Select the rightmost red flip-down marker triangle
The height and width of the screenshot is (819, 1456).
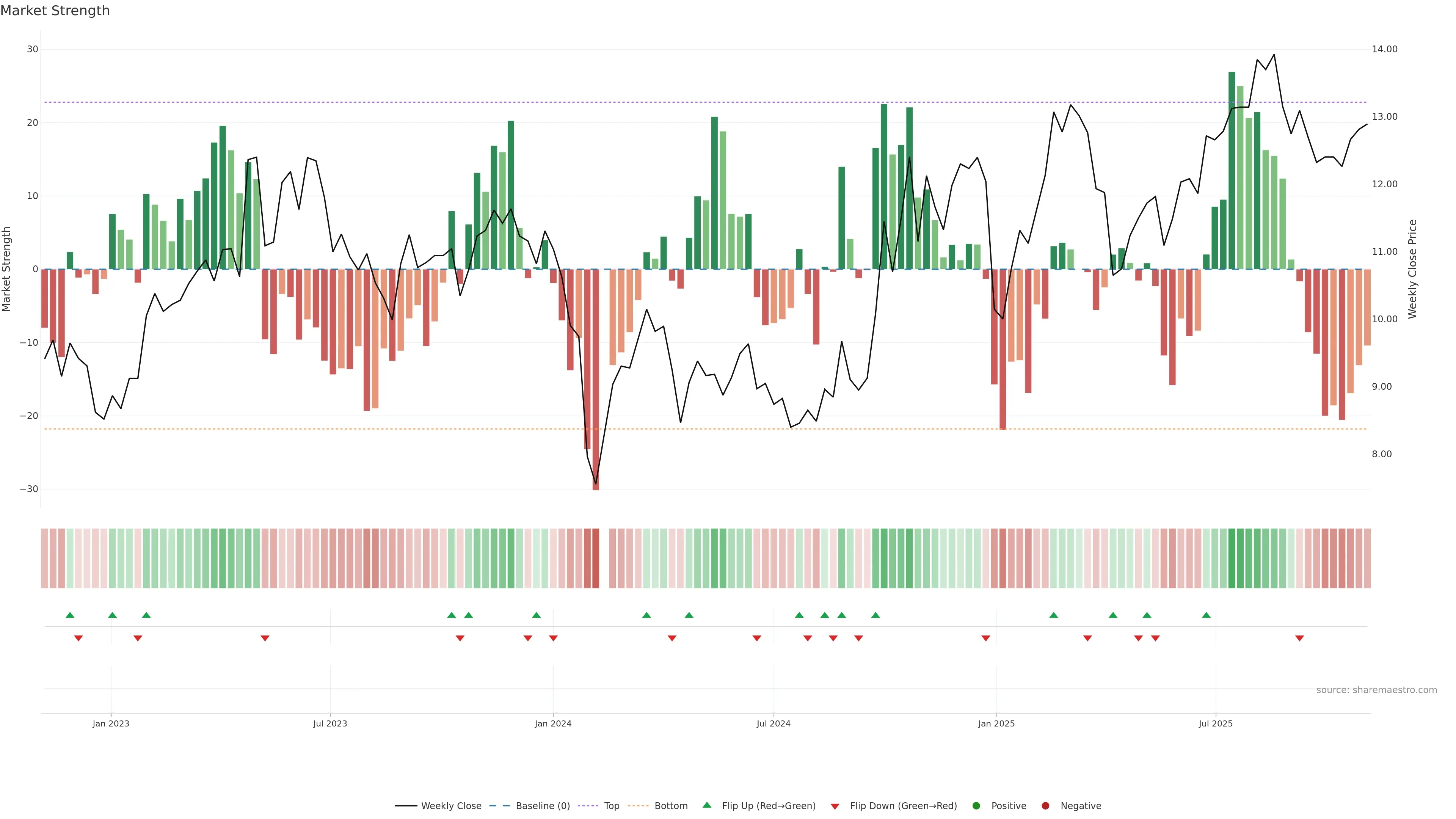(x=1299, y=638)
